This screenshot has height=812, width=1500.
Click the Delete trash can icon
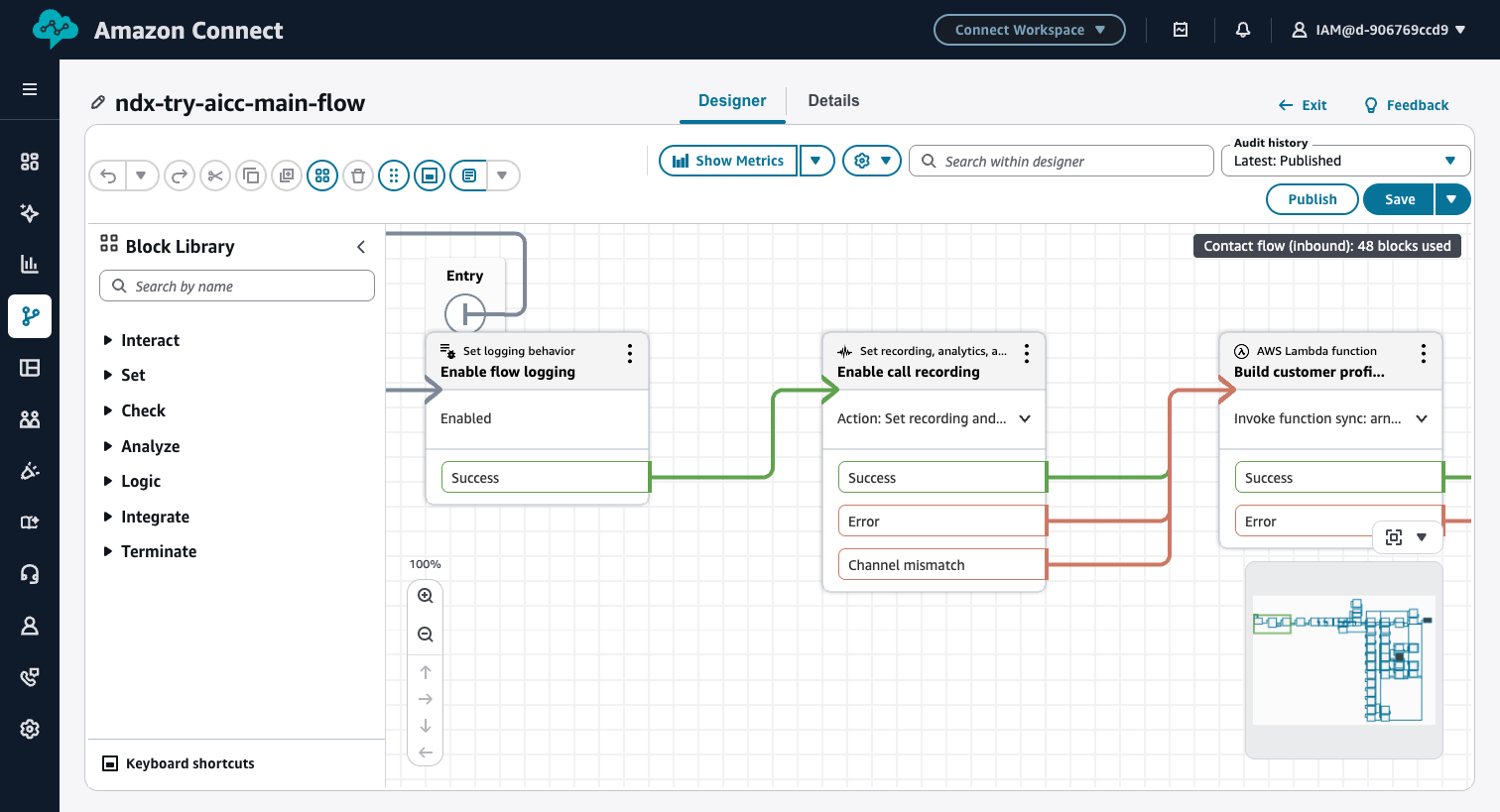coord(358,175)
